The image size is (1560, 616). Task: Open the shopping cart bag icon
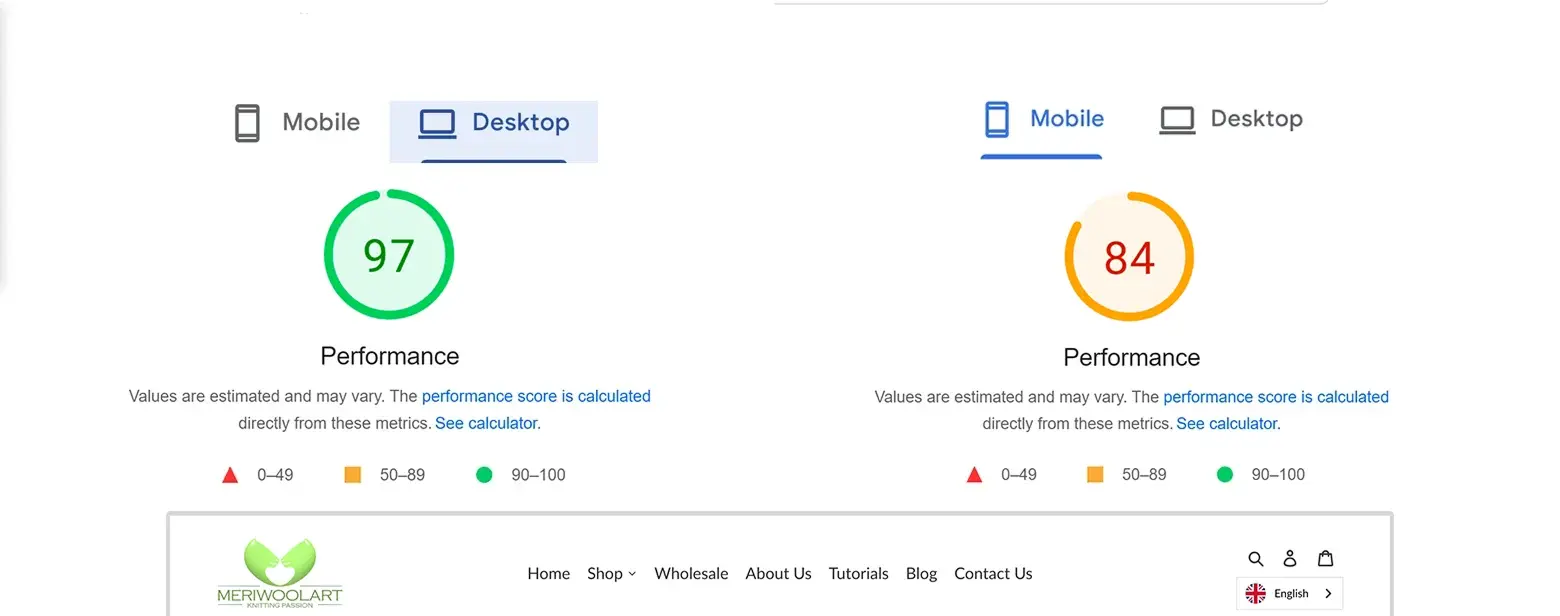[1325, 558]
